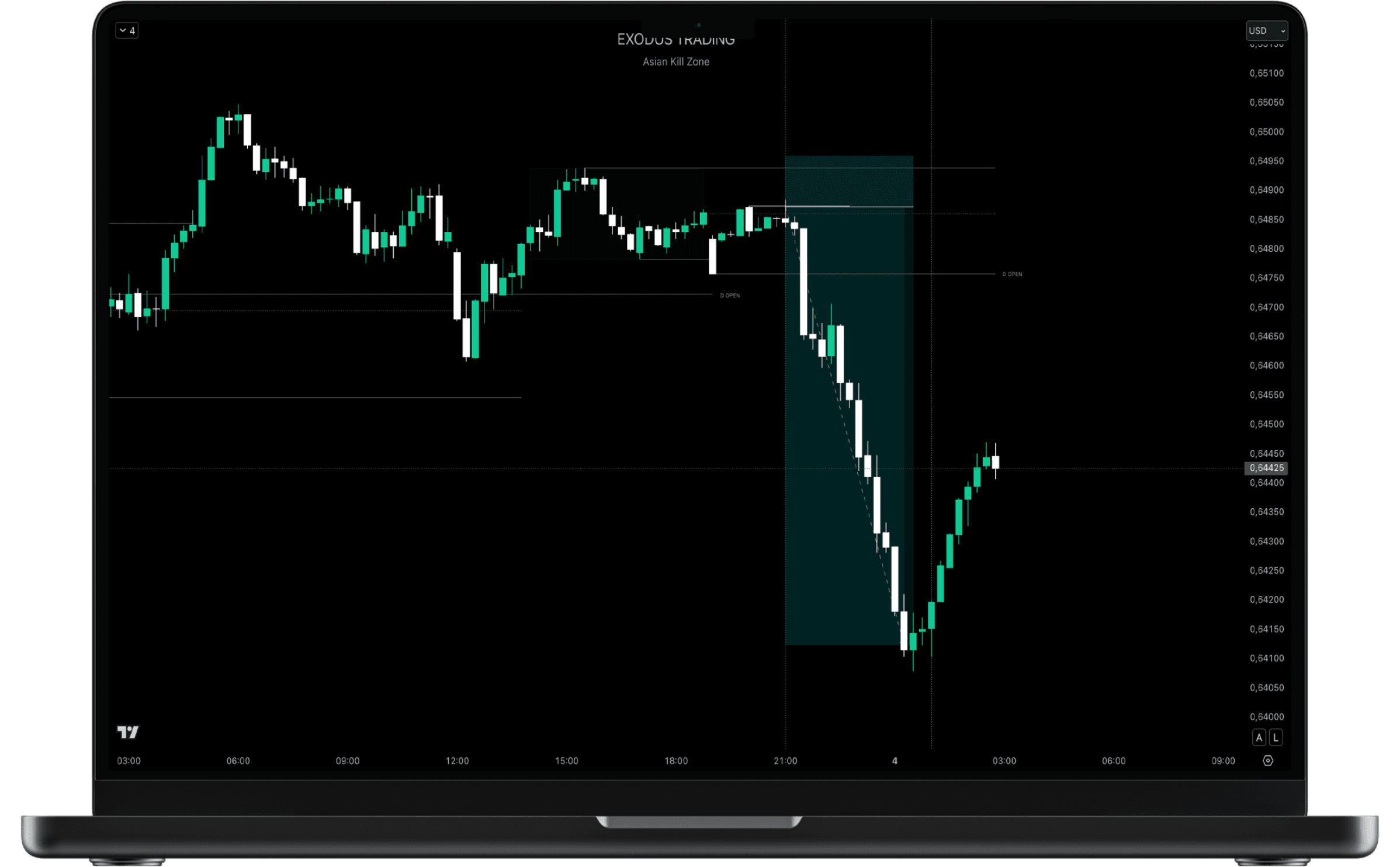
Task: Open chart settings hexagon gear icon
Action: pyautogui.click(x=1267, y=761)
